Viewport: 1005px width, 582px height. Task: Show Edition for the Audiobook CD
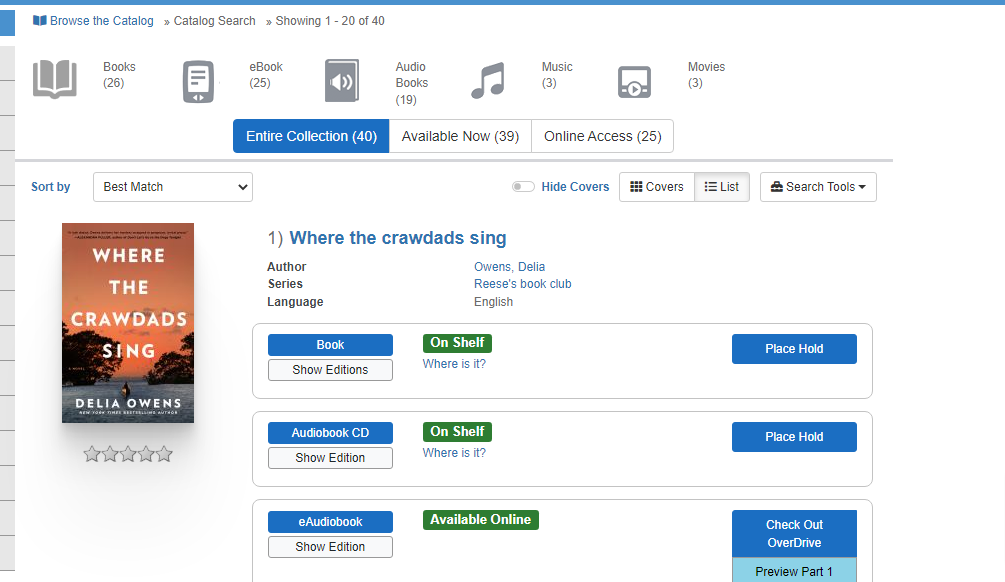click(x=330, y=458)
